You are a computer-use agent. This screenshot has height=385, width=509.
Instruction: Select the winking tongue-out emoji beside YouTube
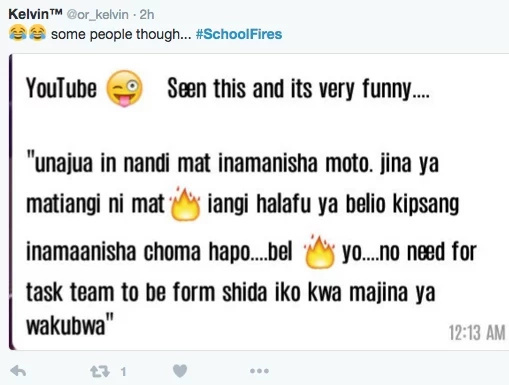pos(124,88)
